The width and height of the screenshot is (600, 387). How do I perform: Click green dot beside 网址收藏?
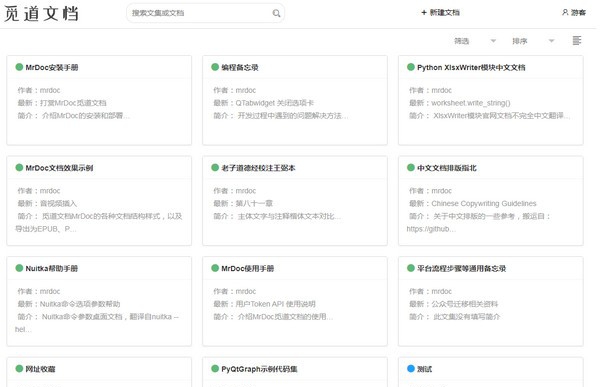point(19,369)
